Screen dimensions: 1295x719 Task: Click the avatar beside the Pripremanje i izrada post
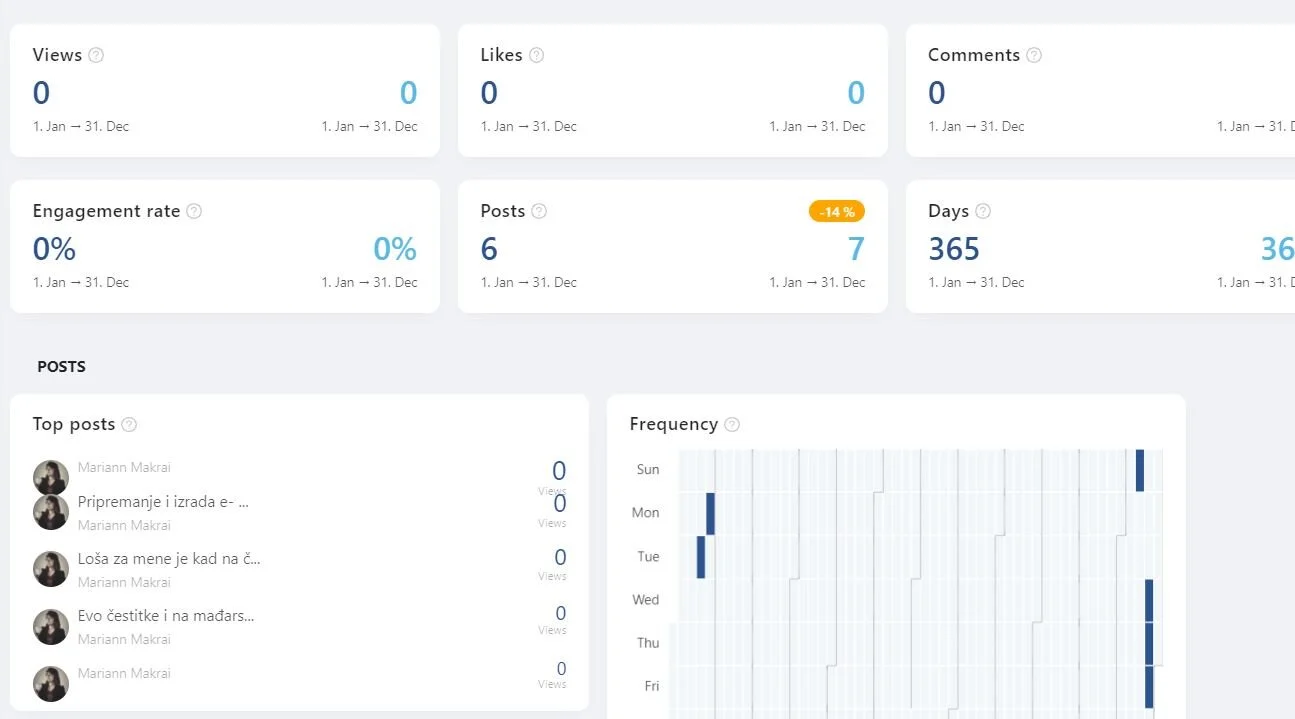tap(51, 512)
